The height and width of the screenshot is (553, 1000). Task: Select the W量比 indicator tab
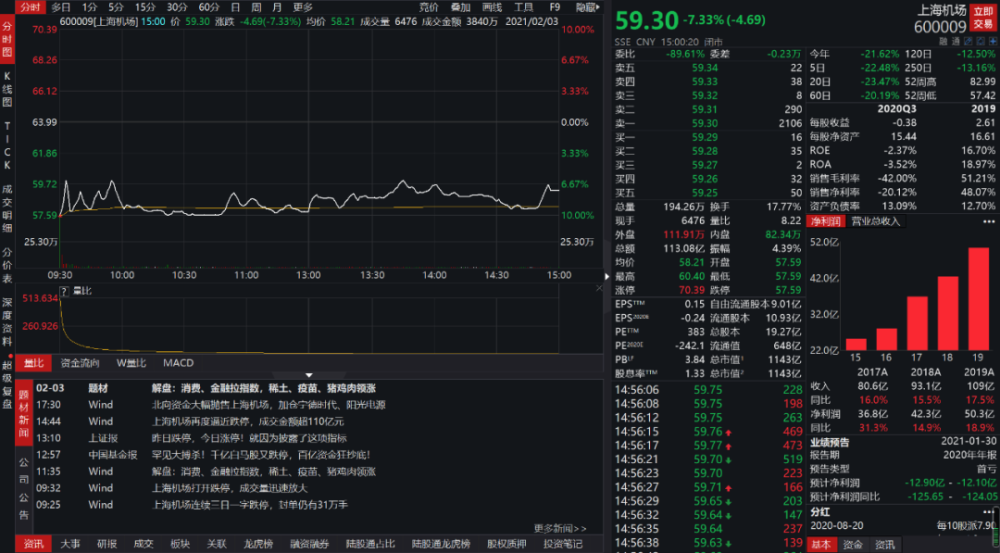tap(131, 363)
